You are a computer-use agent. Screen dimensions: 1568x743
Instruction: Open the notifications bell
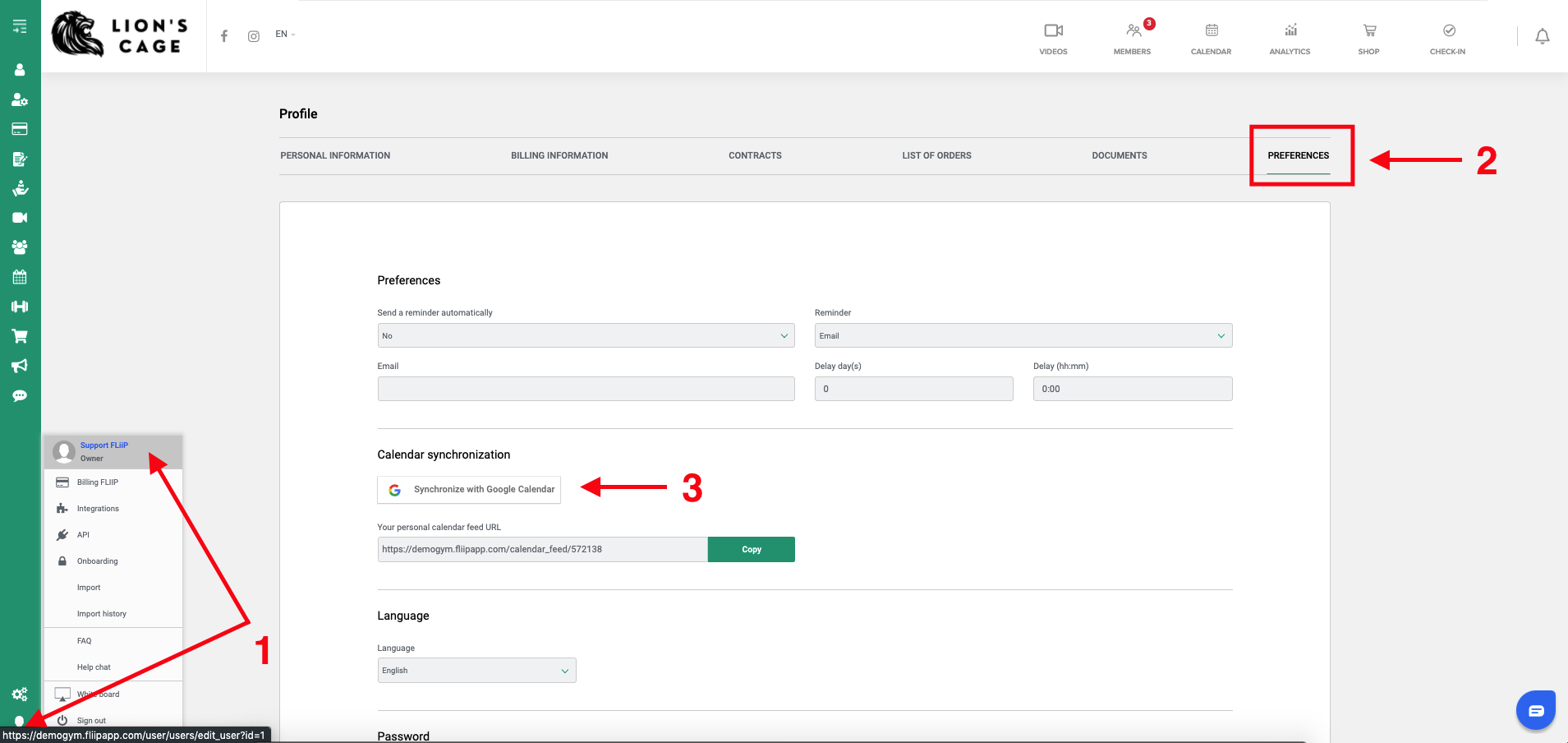pos(1542,36)
